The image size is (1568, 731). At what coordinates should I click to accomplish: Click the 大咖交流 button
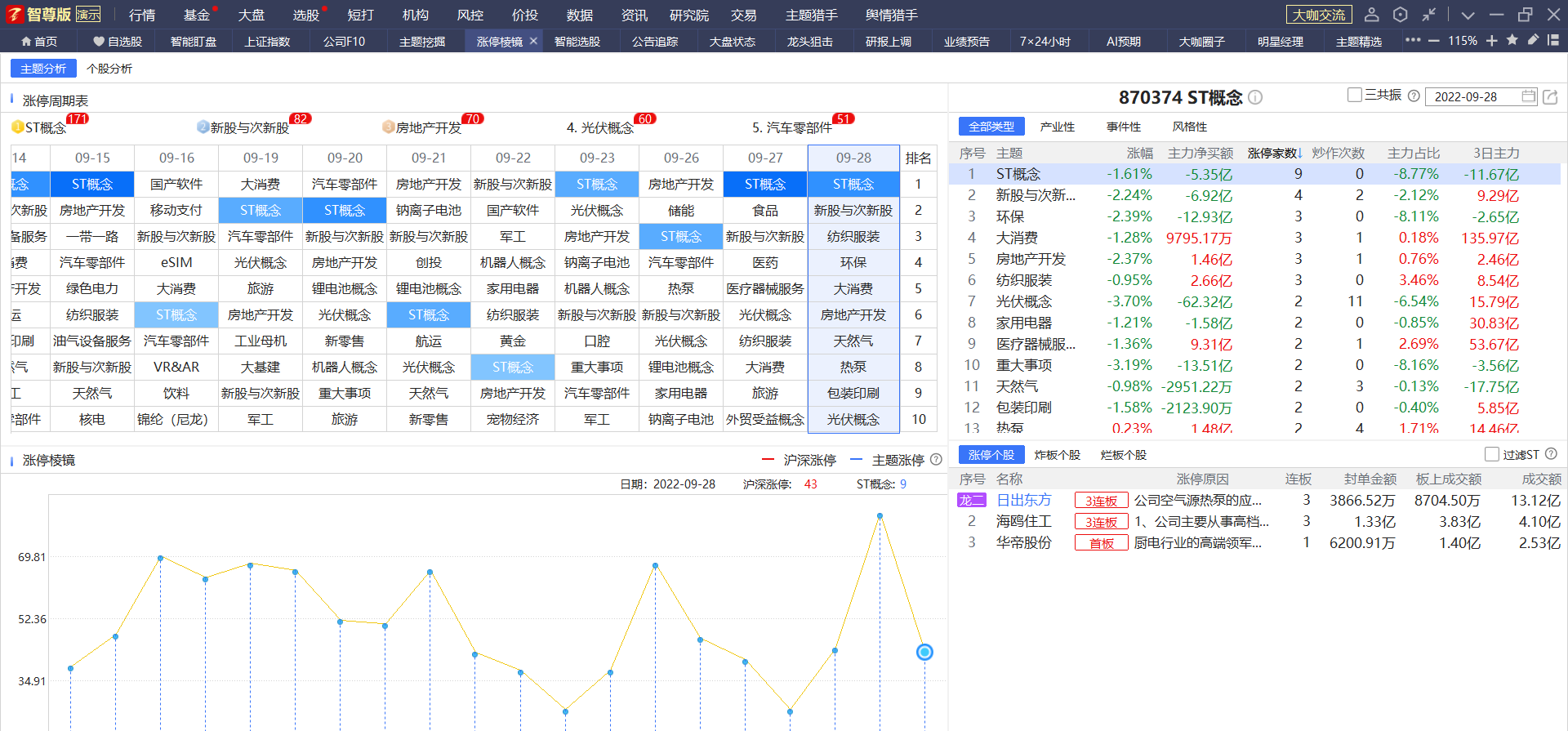(x=1319, y=15)
